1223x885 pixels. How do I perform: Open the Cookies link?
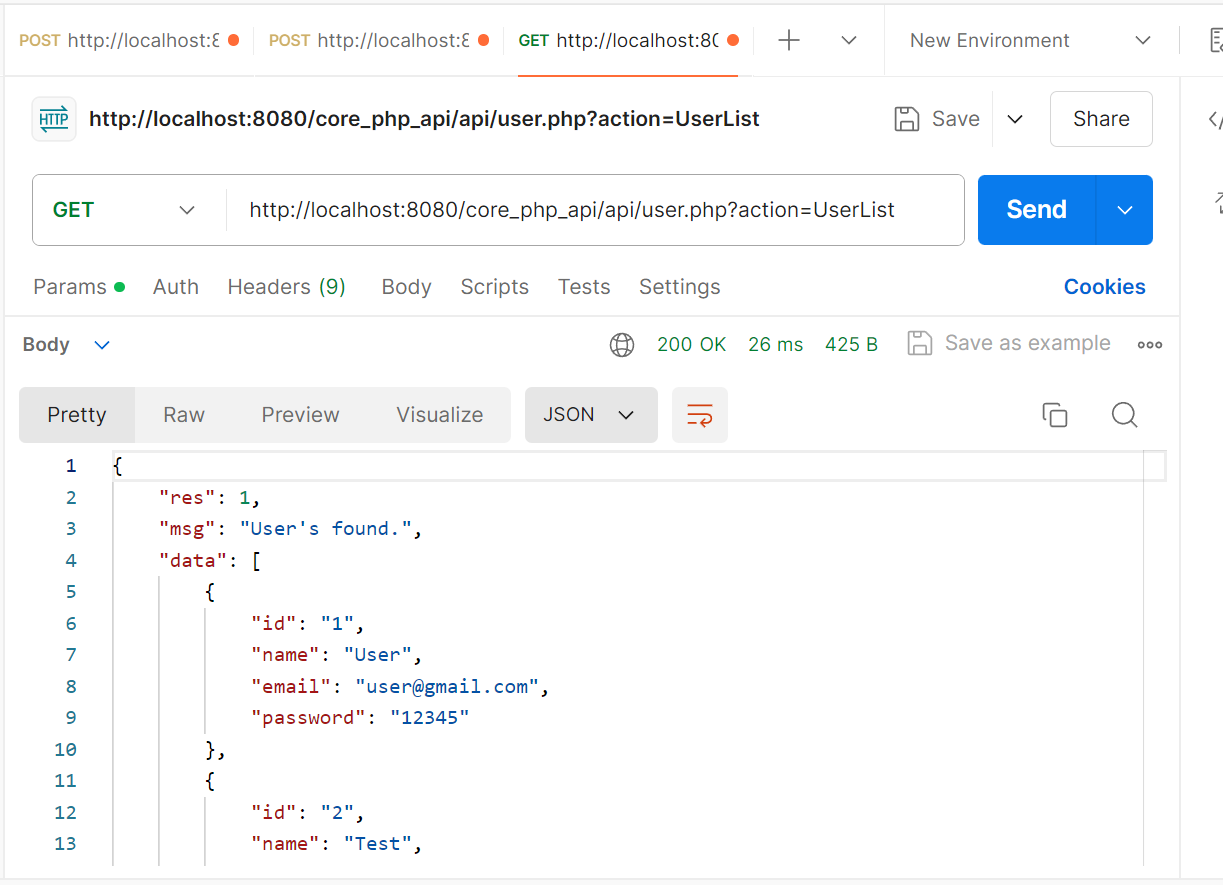[x=1105, y=287]
